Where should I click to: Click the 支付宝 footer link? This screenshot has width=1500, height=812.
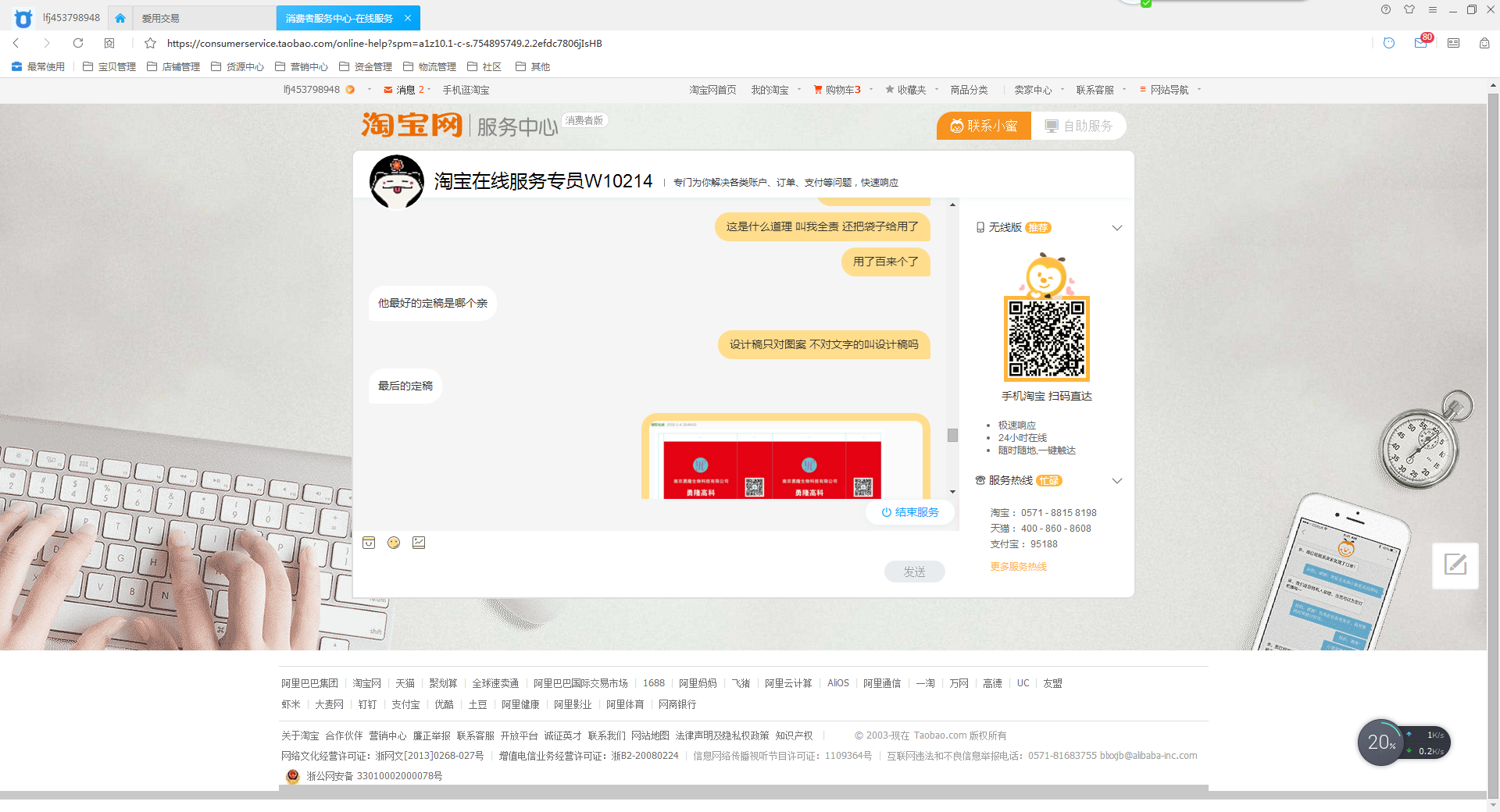[405, 704]
